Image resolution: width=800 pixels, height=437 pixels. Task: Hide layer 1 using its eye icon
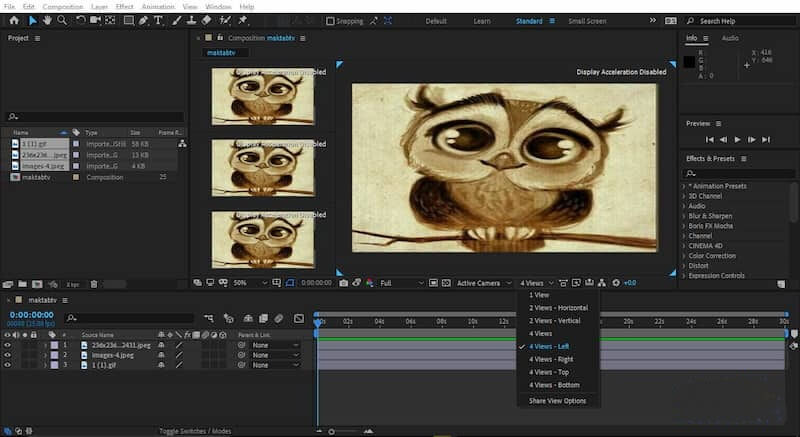coord(8,344)
